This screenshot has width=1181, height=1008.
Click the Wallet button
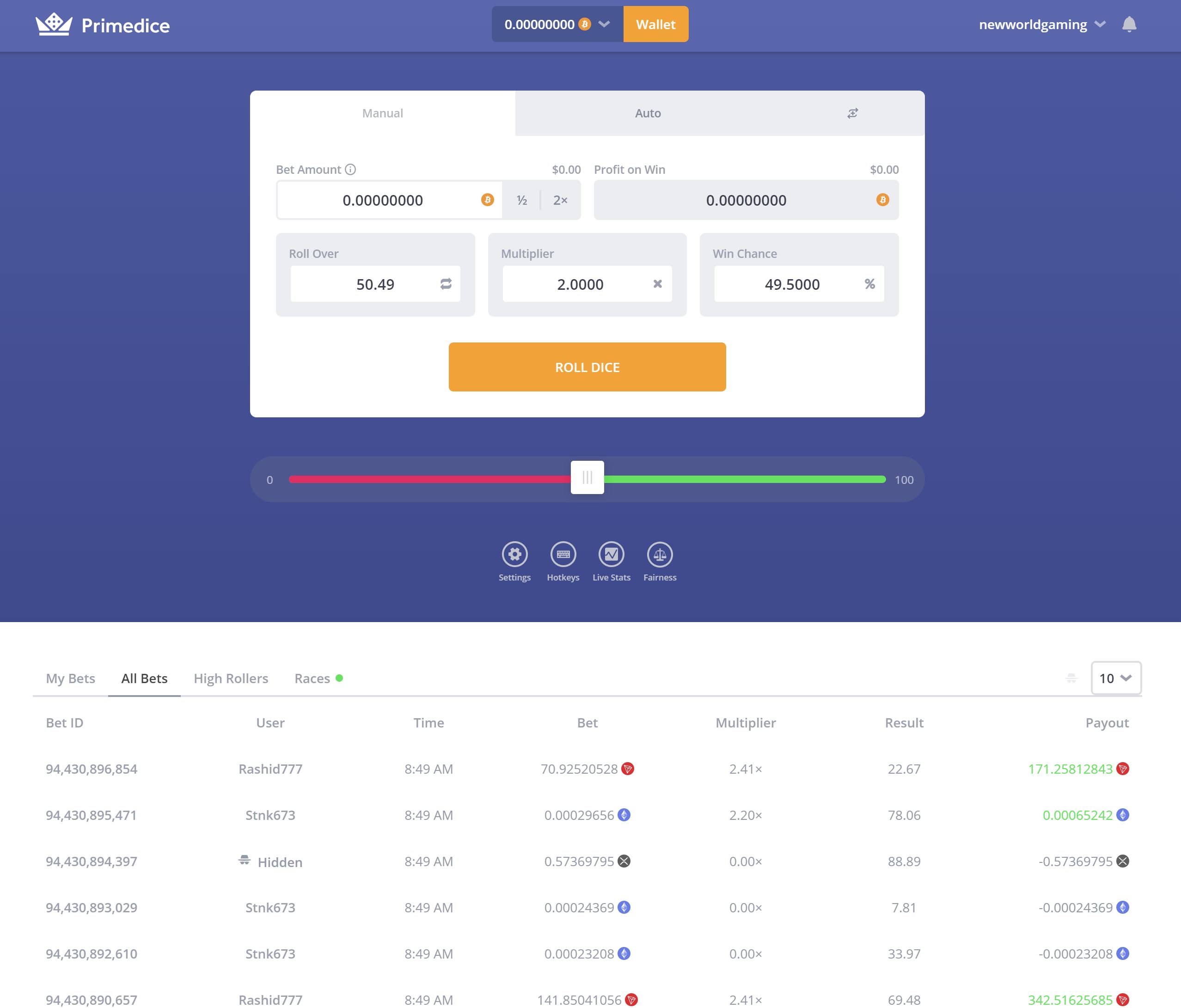click(x=655, y=24)
